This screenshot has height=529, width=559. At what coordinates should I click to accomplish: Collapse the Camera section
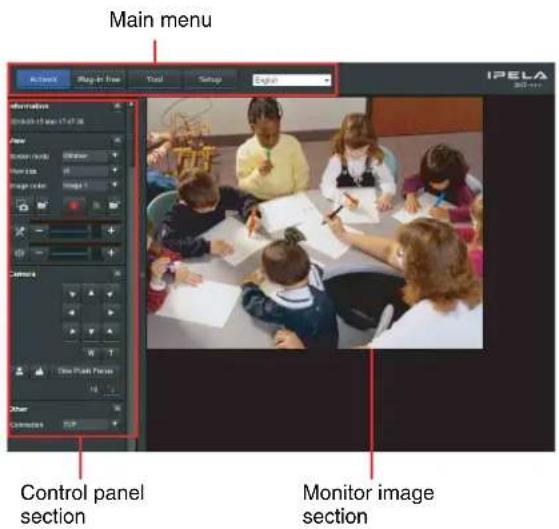coord(117,274)
